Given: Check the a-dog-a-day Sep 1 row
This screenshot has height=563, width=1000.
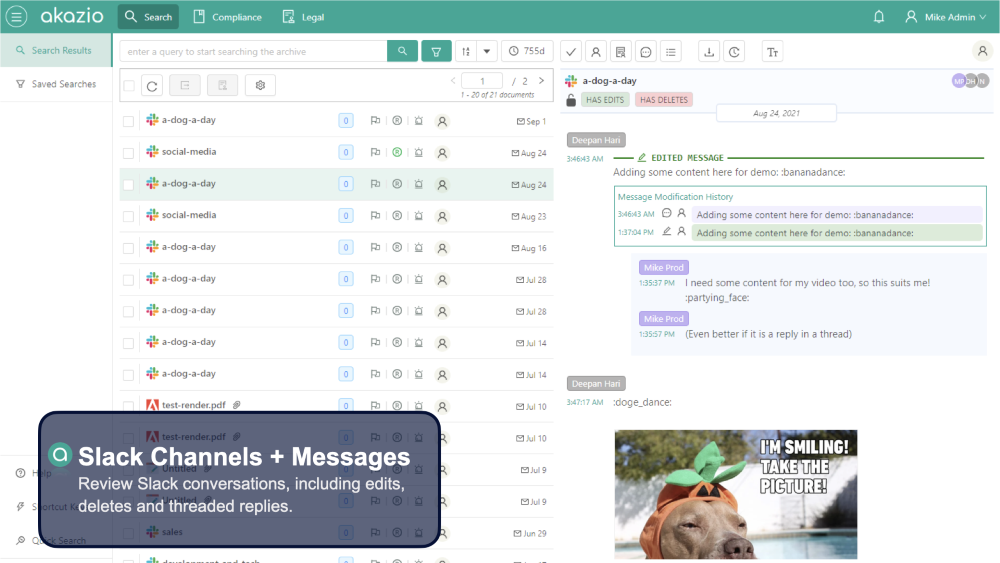Looking at the screenshot, I should pos(128,121).
